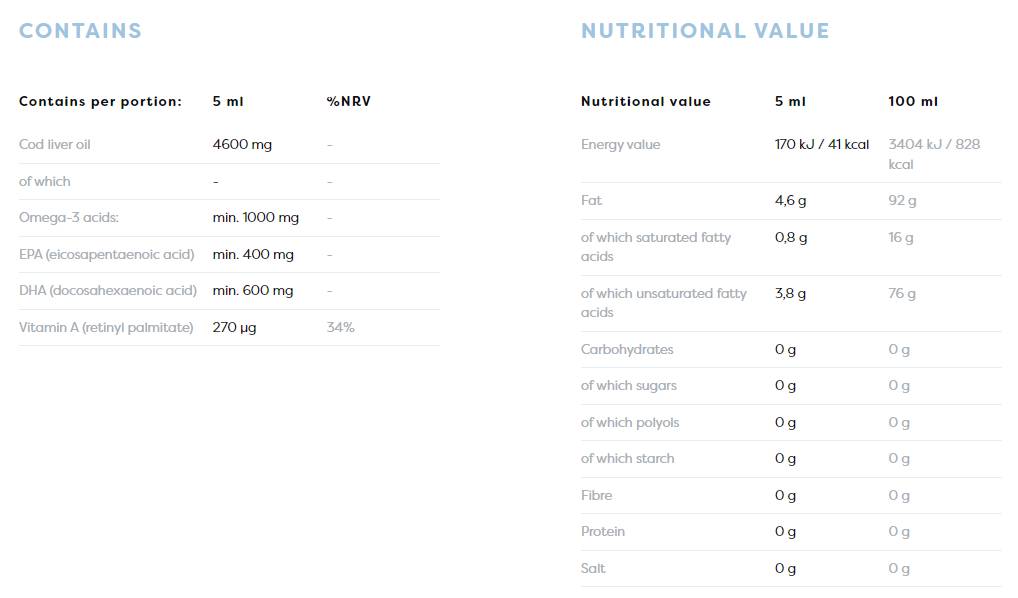
Task: Click the Salt row label
Action: [593, 569]
